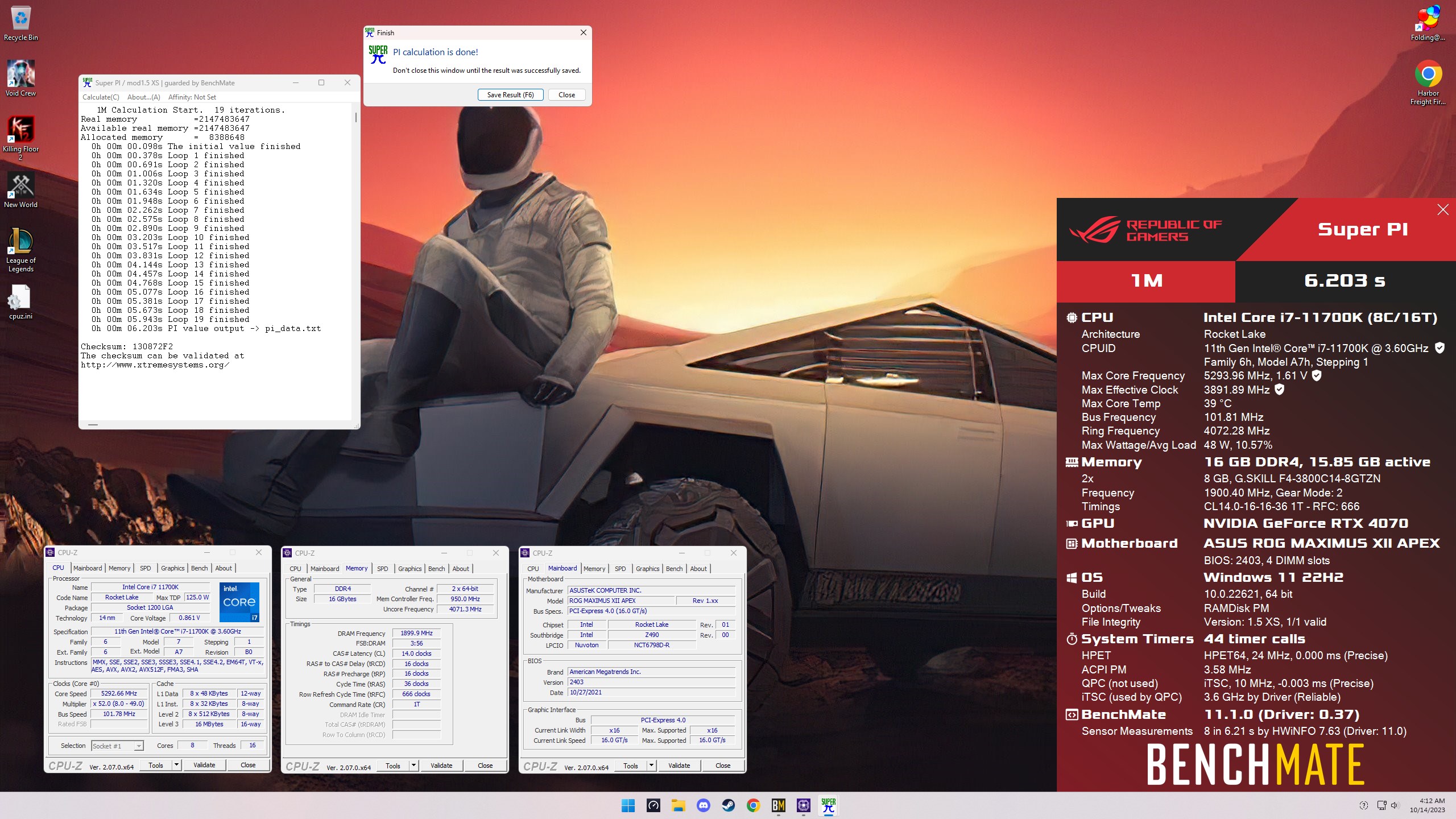Viewport: 1456px width, 819px height.
Task: Click the ROG MAXIMUS XII APEX model field
Action: pos(621,601)
